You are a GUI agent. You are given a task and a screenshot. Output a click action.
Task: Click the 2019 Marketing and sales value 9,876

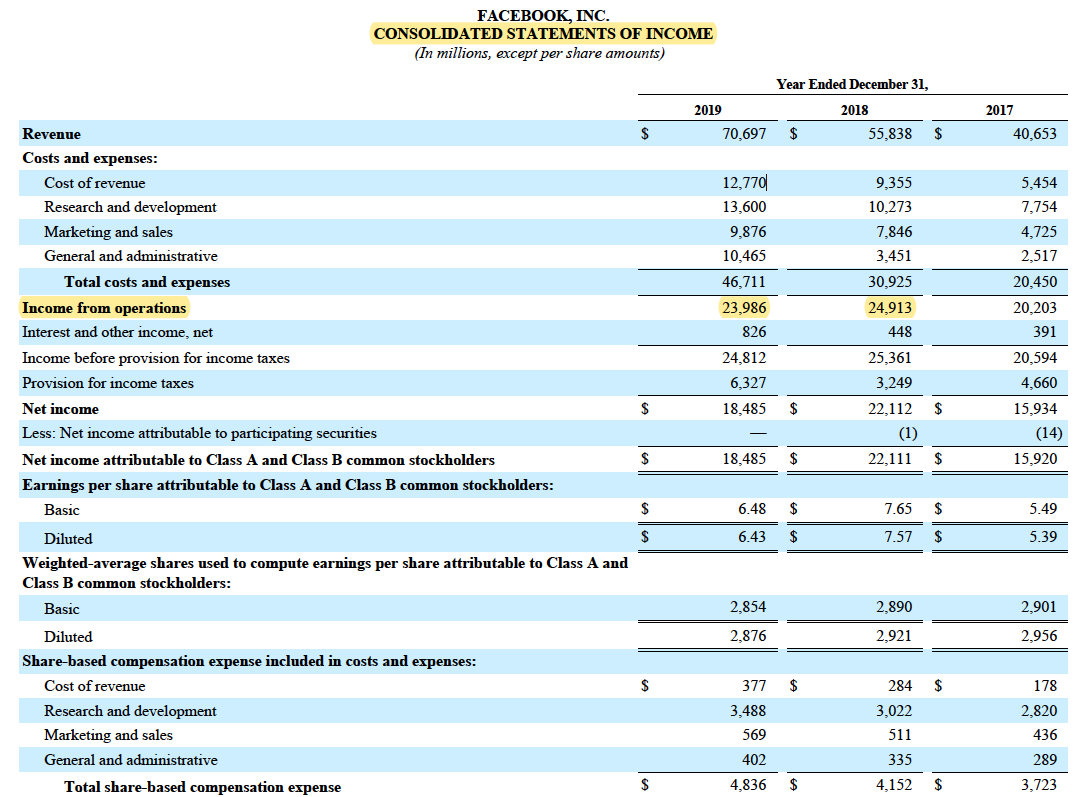point(748,232)
